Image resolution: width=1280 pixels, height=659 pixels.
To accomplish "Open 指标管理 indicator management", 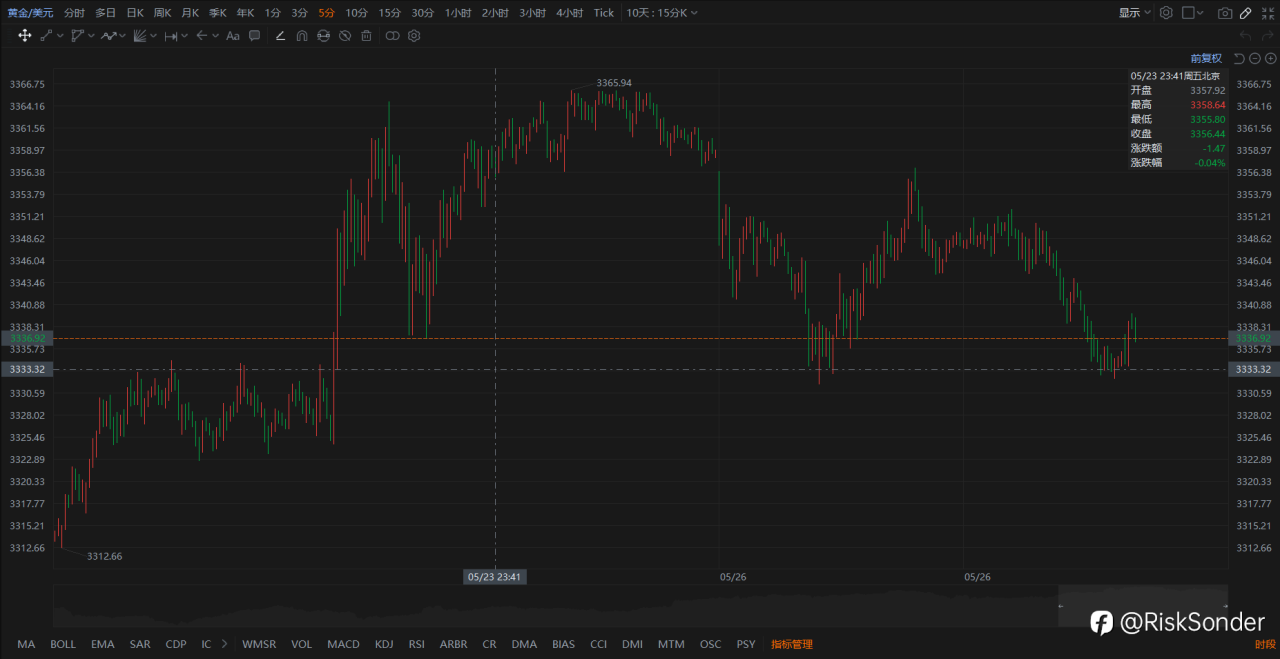I will [x=792, y=644].
